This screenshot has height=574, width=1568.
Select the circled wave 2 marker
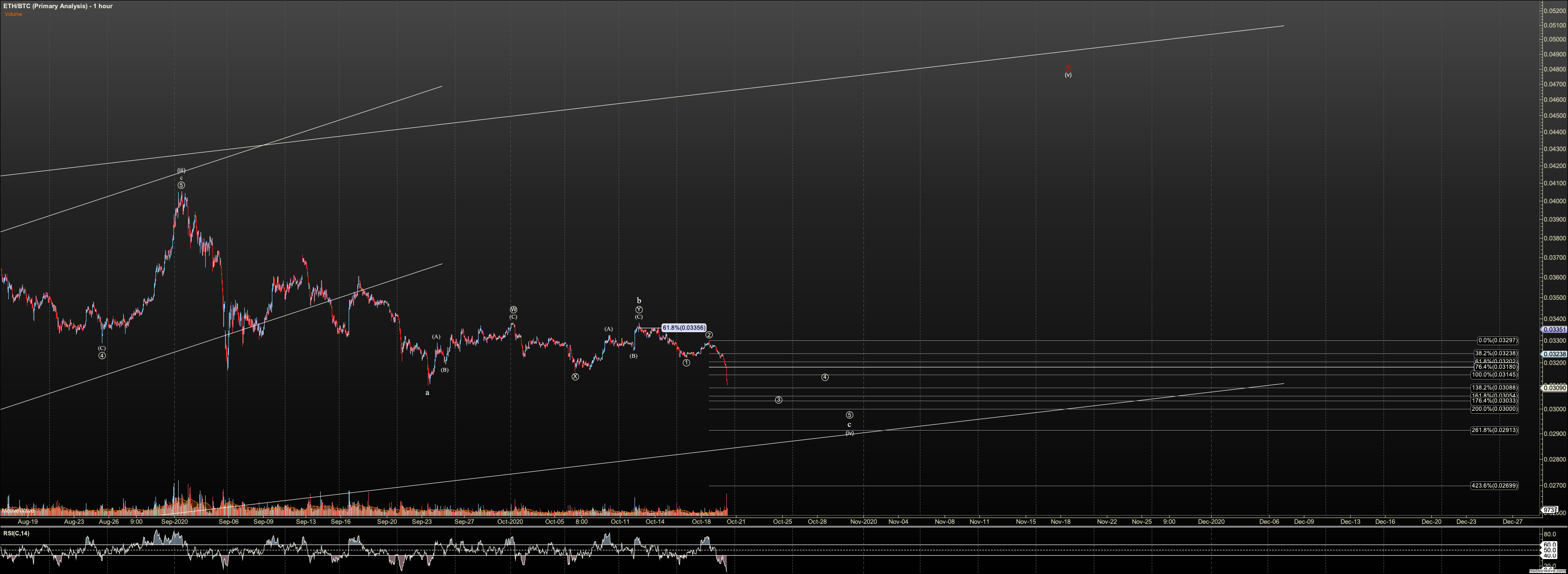709,335
